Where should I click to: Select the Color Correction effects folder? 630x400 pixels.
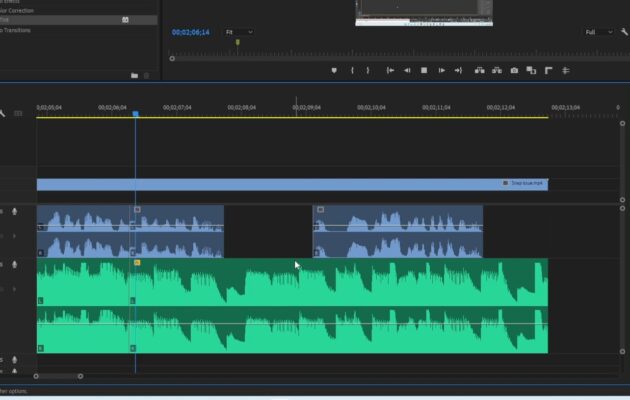[x=18, y=10]
